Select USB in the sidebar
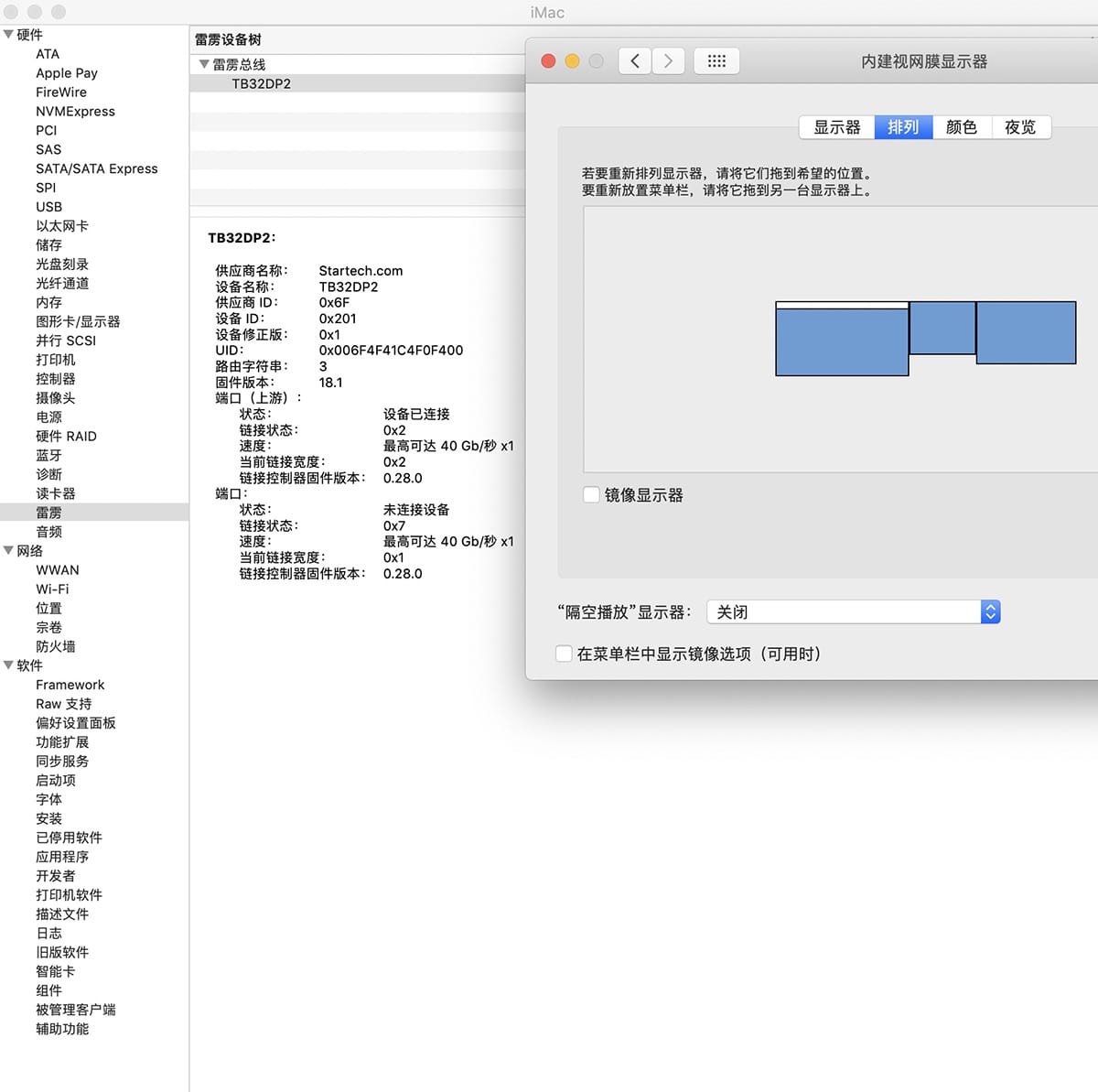 click(49, 207)
